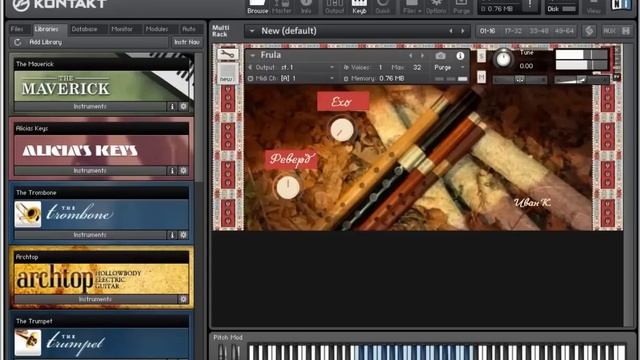This screenshot has width=640, height=360.
Task: Open the Frula Purge dropdown
Action: pyautogui.click(x=449, y=67)
